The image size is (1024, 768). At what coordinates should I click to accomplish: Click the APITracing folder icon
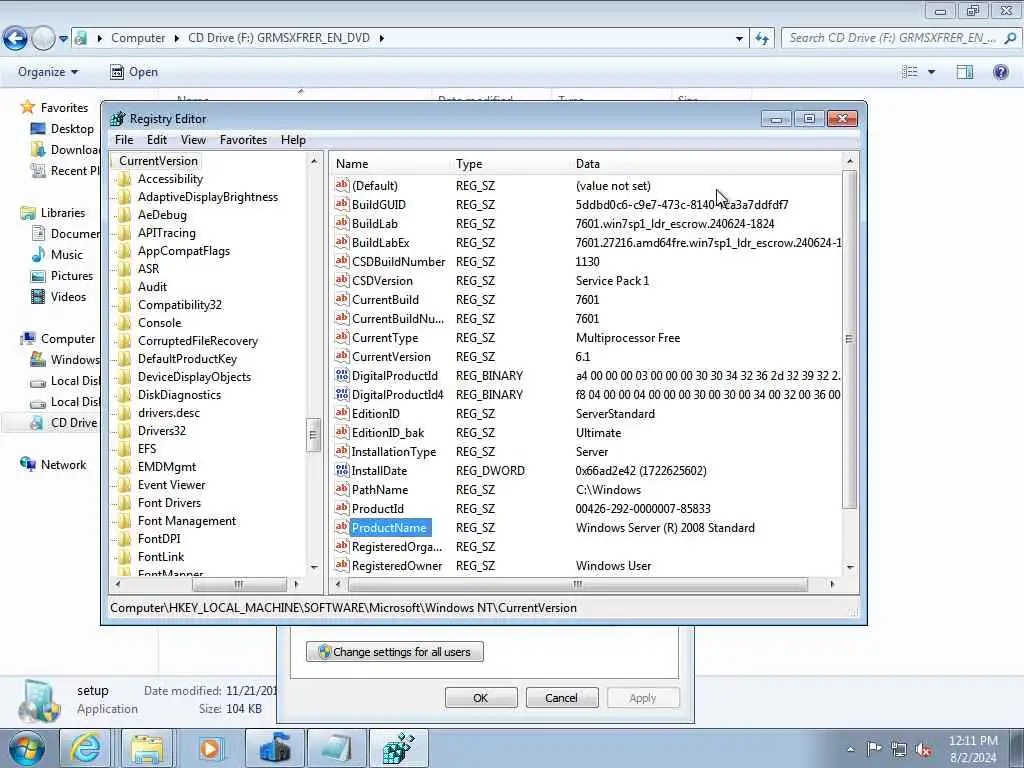[124, 233]
